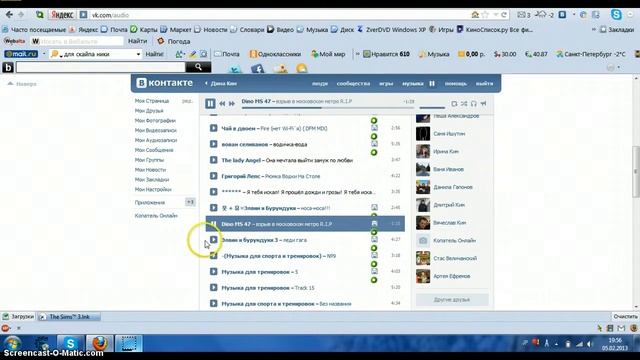Open Одноклассники in the mail.ru toolbar
This screenshot has width=640, height=360.
coord(276,54)
